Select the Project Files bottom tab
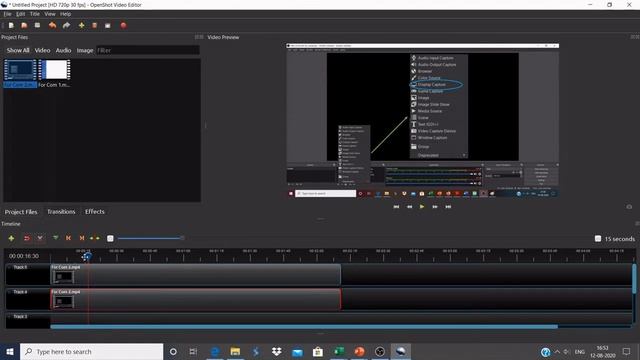Screen dimensions: 640x360 (x=21, y=212)
